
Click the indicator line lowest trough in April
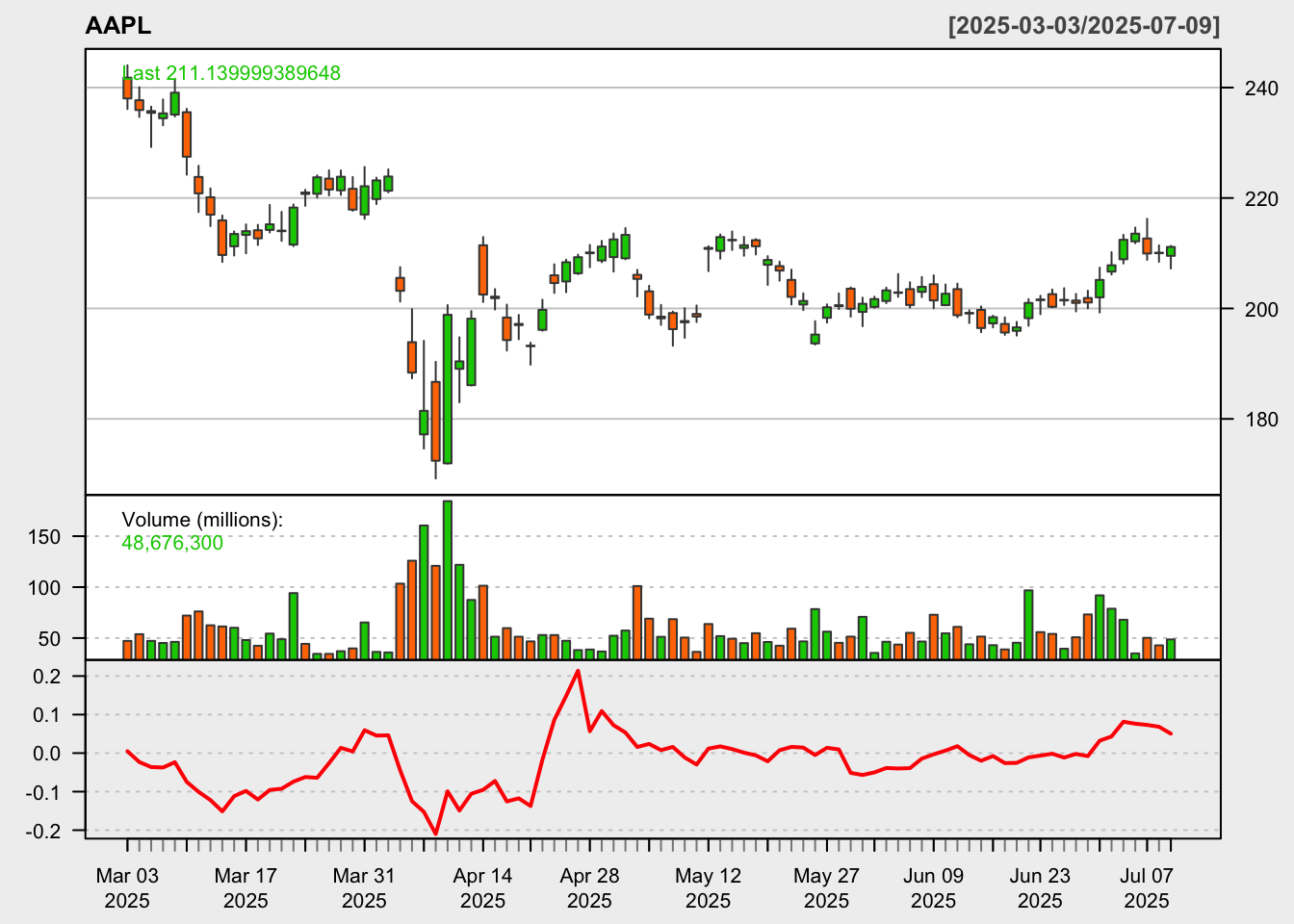[x=436, y=834]
